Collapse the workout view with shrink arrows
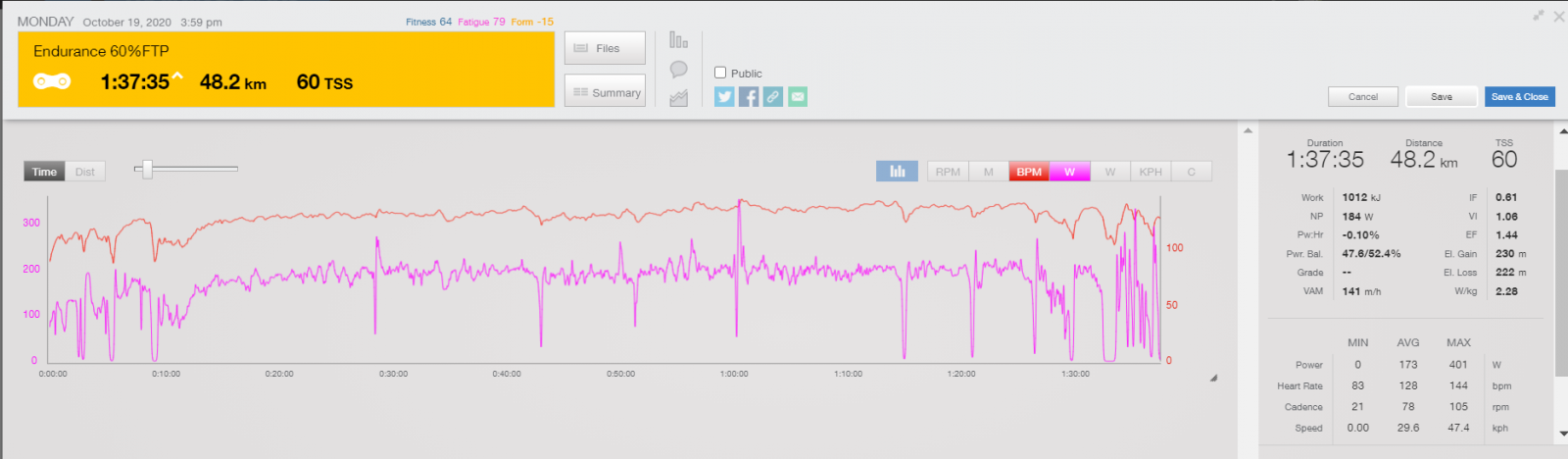Image resolution: width=1568 pixels, height=459 pixels. (1539, 16)
